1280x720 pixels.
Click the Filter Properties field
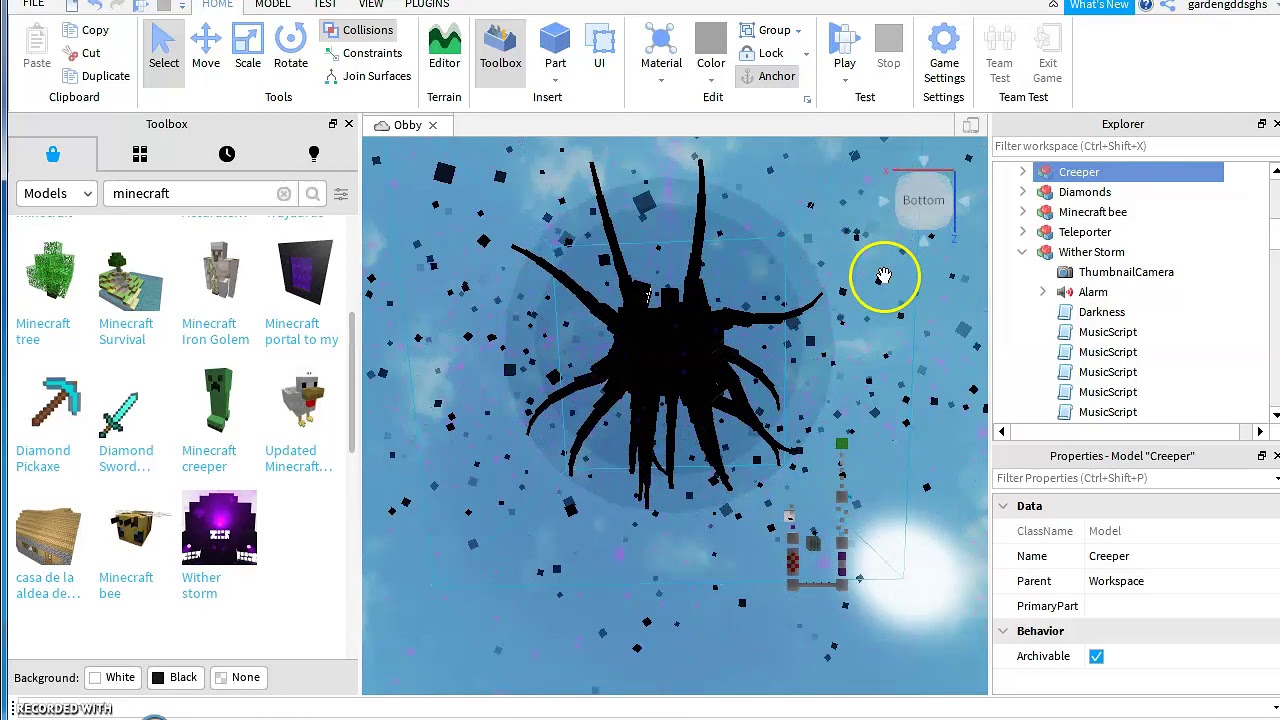click(1135, 478)
